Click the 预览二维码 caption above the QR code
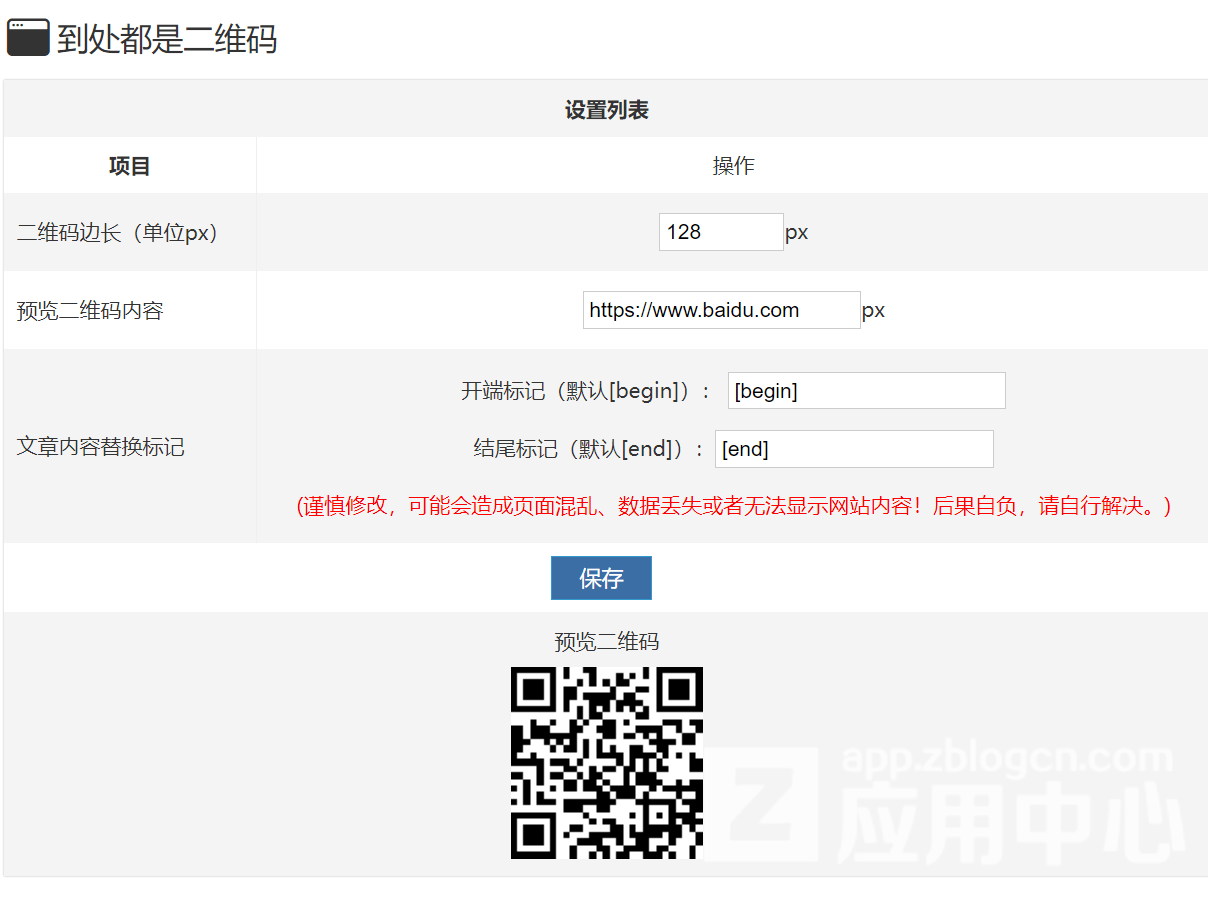The height and width of the screenshot is (905, 1208). click(606, 642)
